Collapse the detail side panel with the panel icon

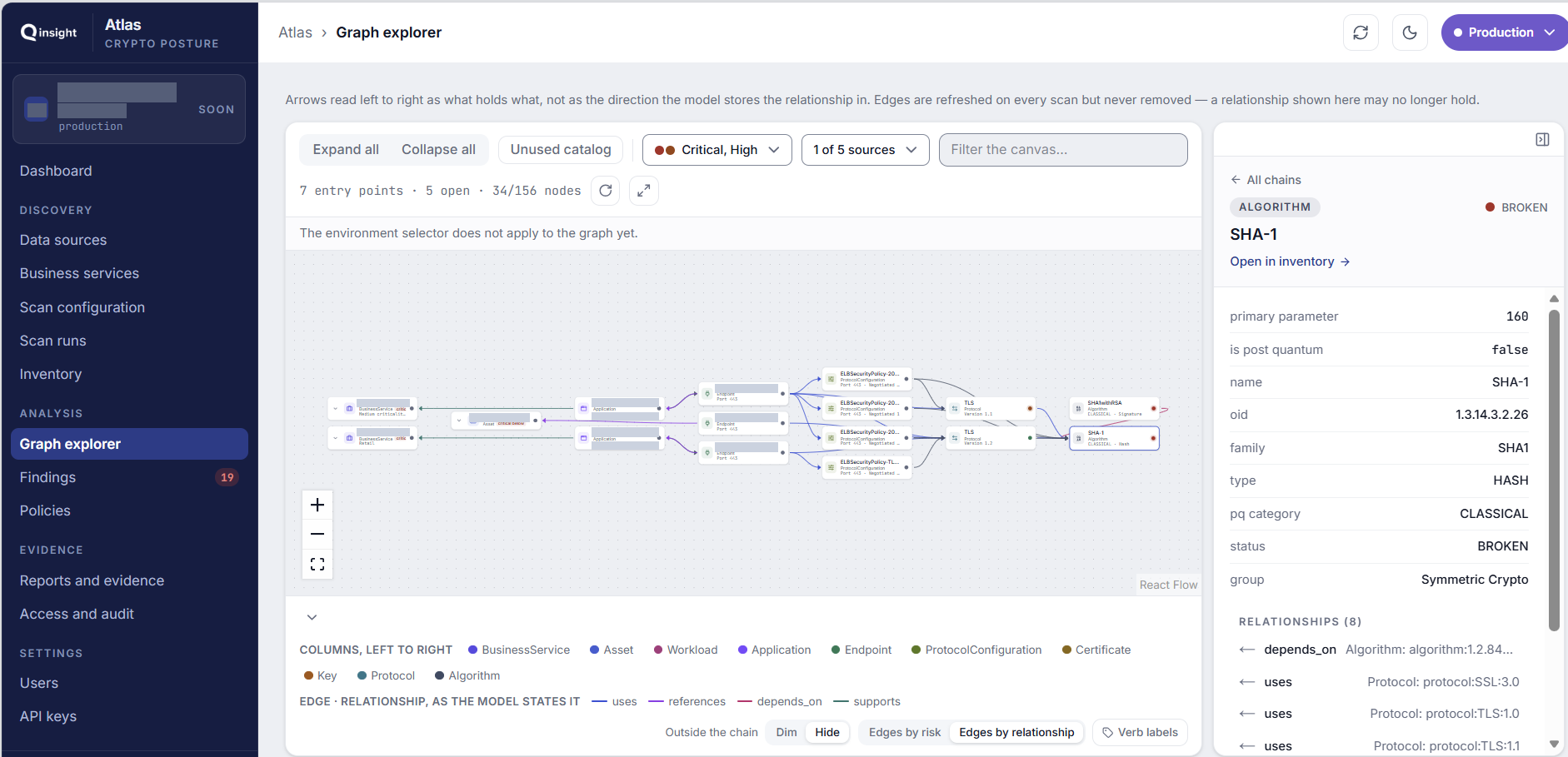pyautogui.click(x=1542, y=139)
